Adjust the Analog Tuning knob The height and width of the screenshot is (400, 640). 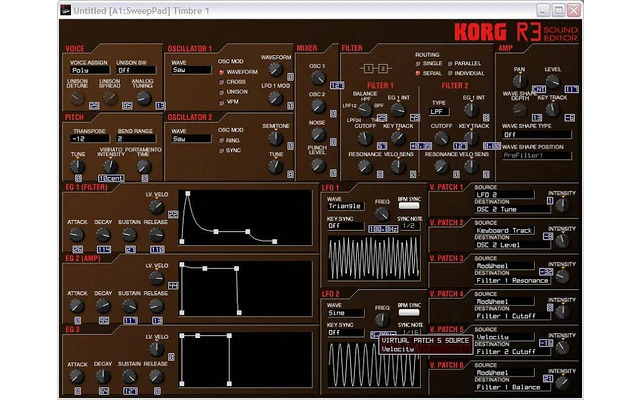coord(144,98)
